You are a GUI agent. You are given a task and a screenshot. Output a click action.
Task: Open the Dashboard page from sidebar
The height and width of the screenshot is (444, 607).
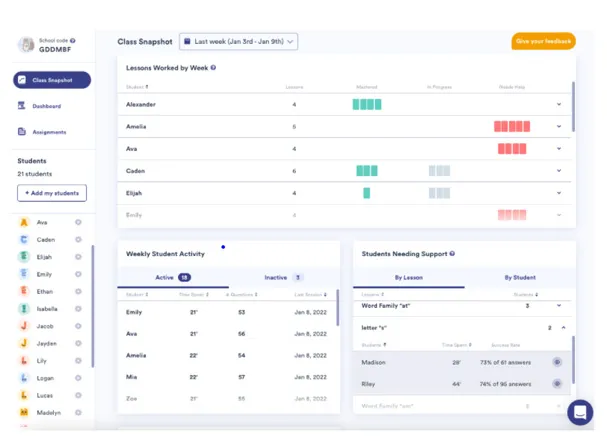(48, 106)
